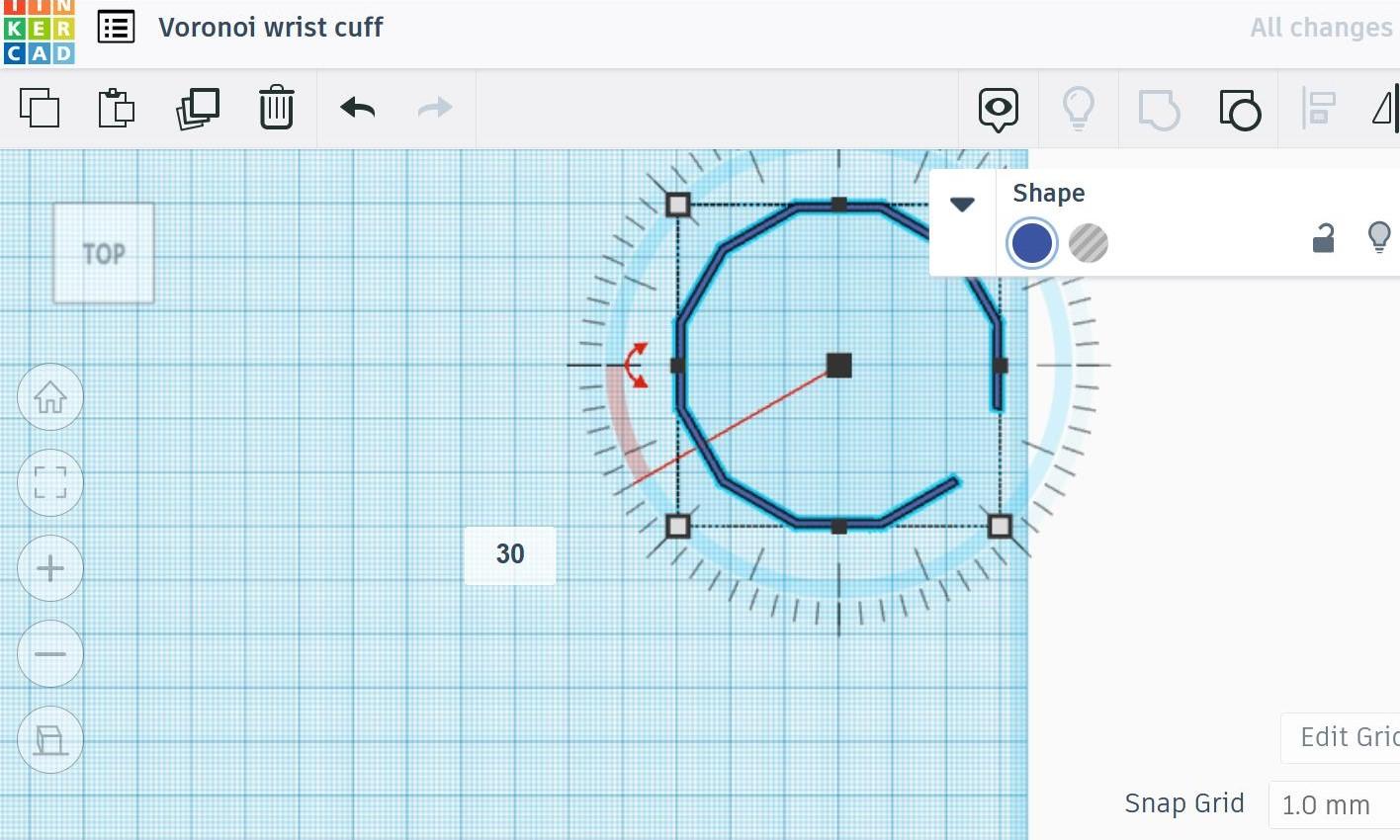Switch between orthographic and perspective view
1400x840 pixels.
click(49, 739)
